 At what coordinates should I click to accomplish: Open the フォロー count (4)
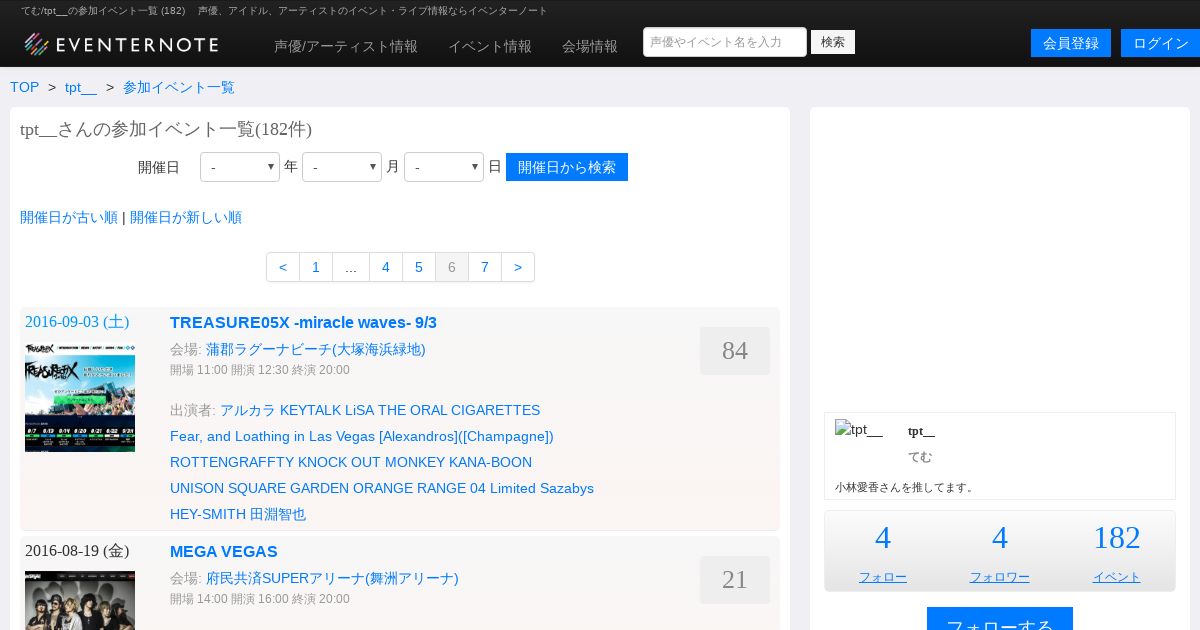pyautogui.click(x=883, y=538)
